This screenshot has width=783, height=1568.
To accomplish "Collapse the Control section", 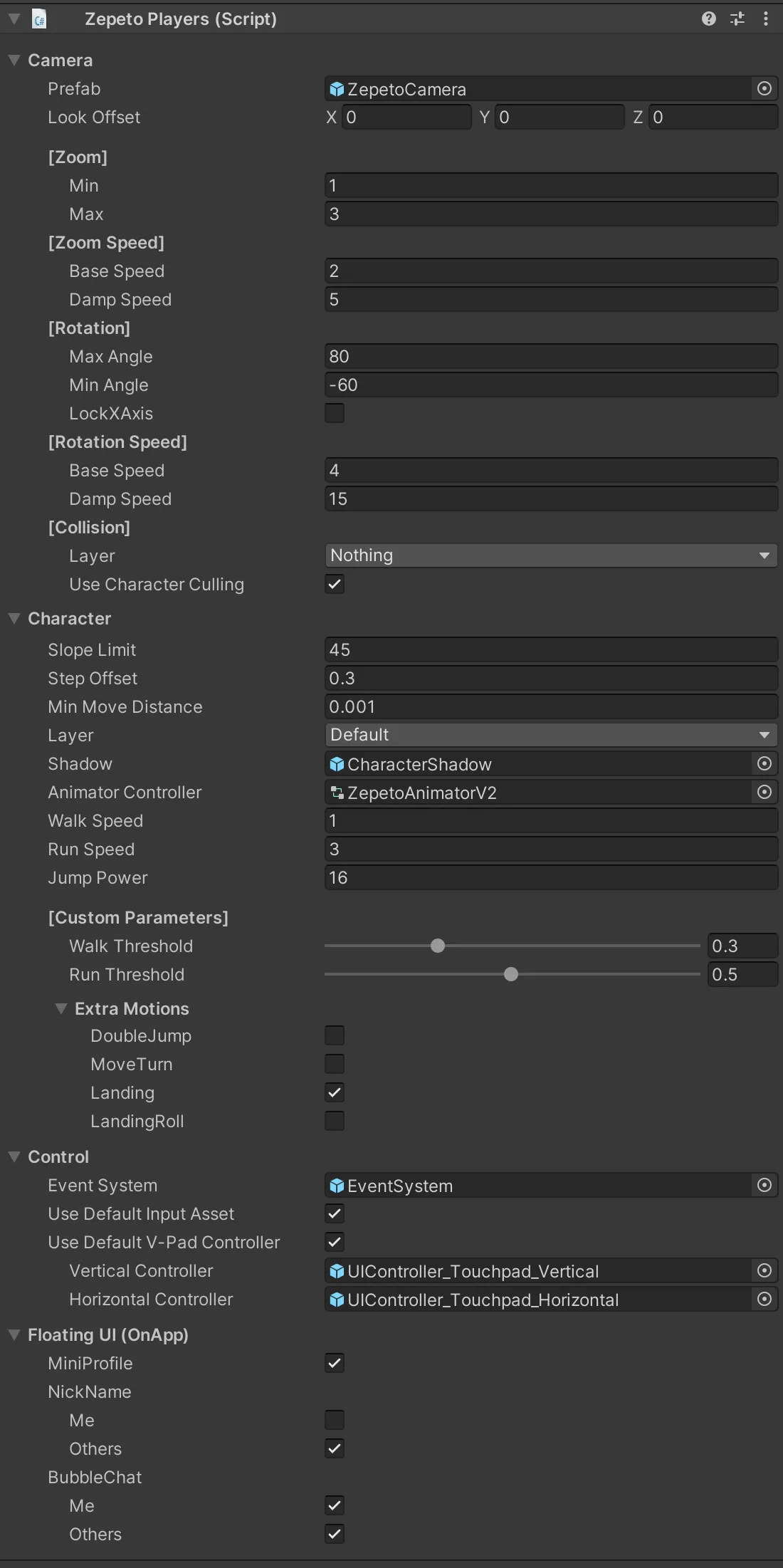I will click(14, 1157).
